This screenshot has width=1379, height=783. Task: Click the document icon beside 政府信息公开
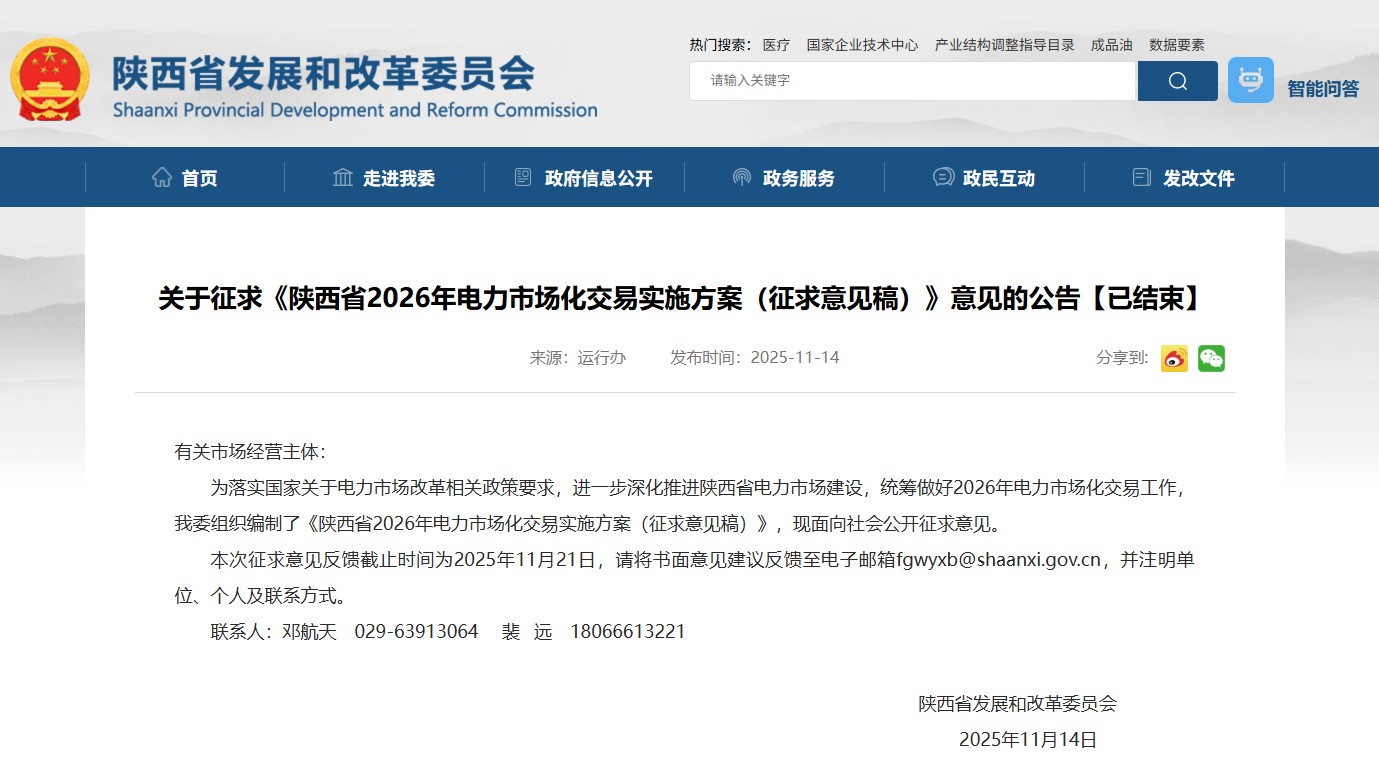[x=523, y=178]
